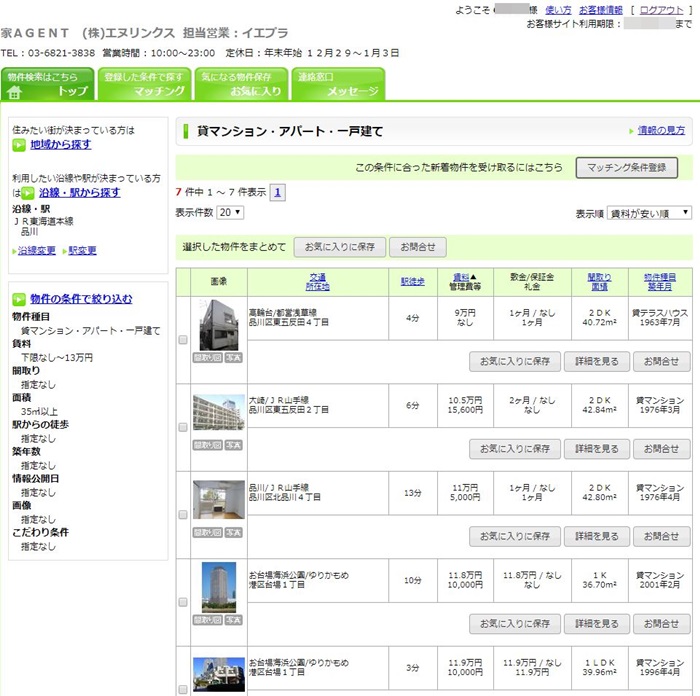Viewport: 700px width, 696px height.
Task: Click お問合せ for 大崎 listing
Action: click(662, 449)
